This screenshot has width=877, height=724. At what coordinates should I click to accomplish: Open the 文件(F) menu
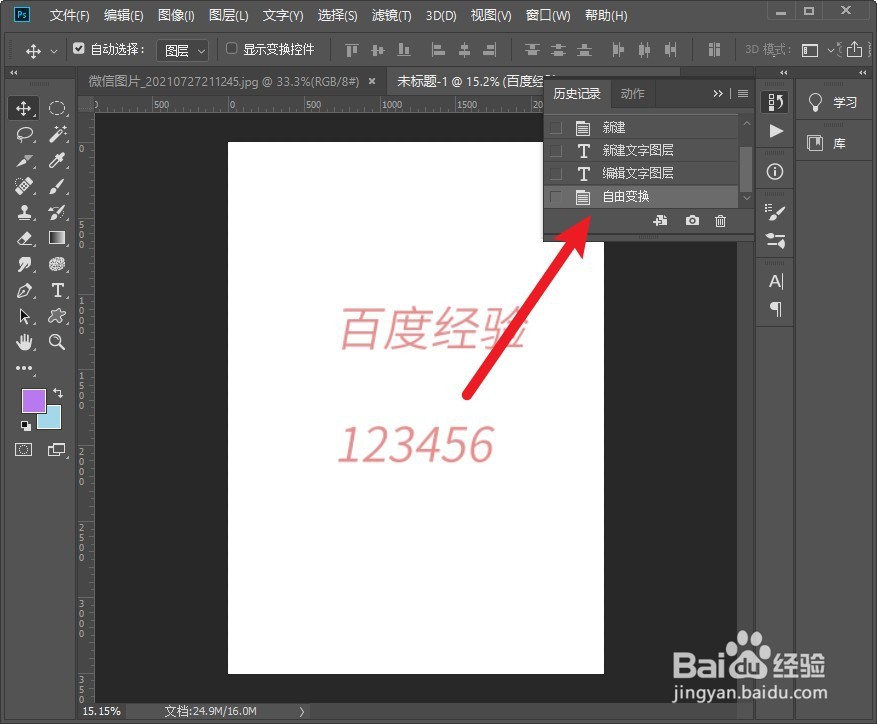[x=69, y=16]
